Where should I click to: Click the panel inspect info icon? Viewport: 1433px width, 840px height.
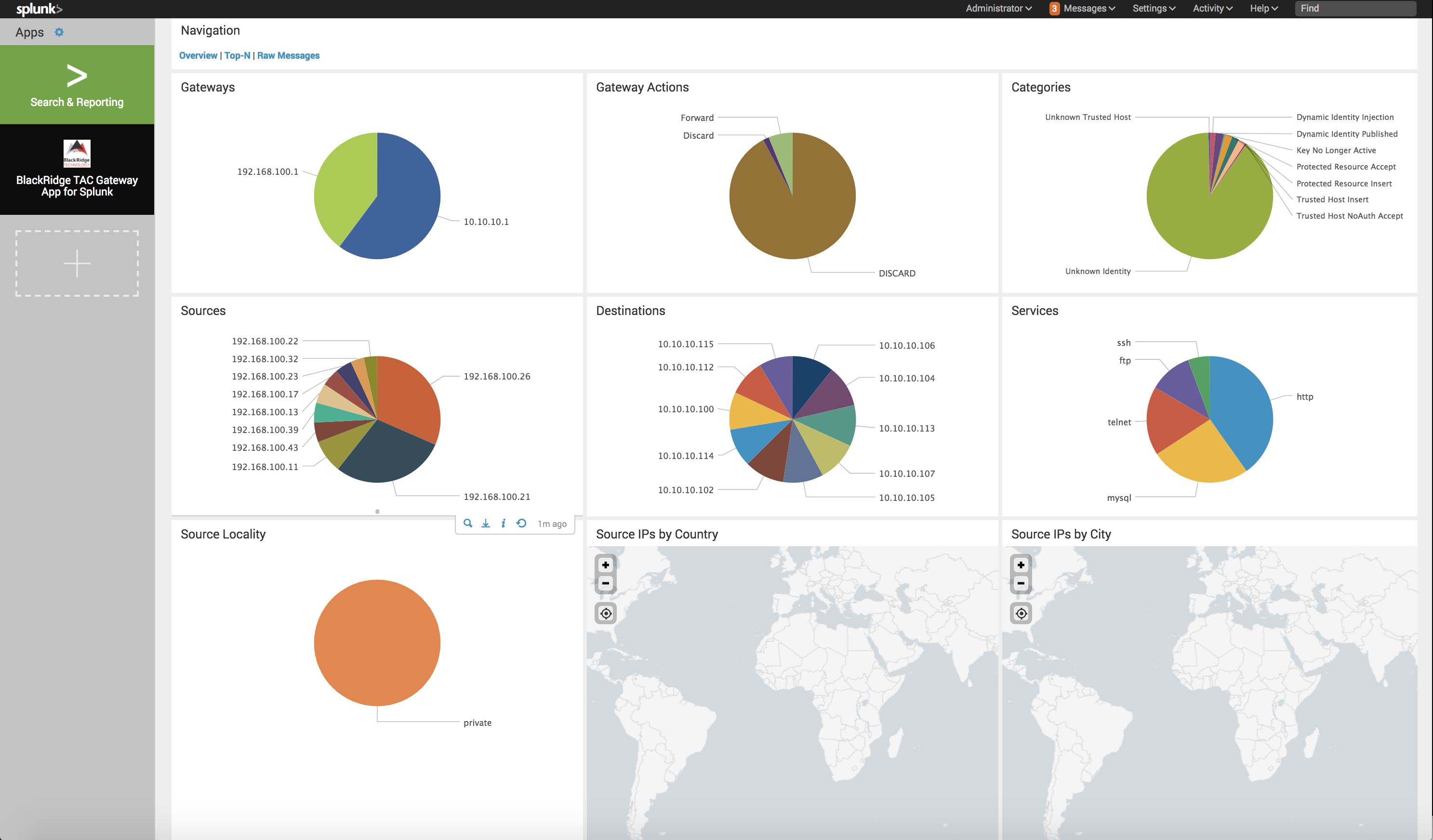pyautogui.click(x=503, y=524)
